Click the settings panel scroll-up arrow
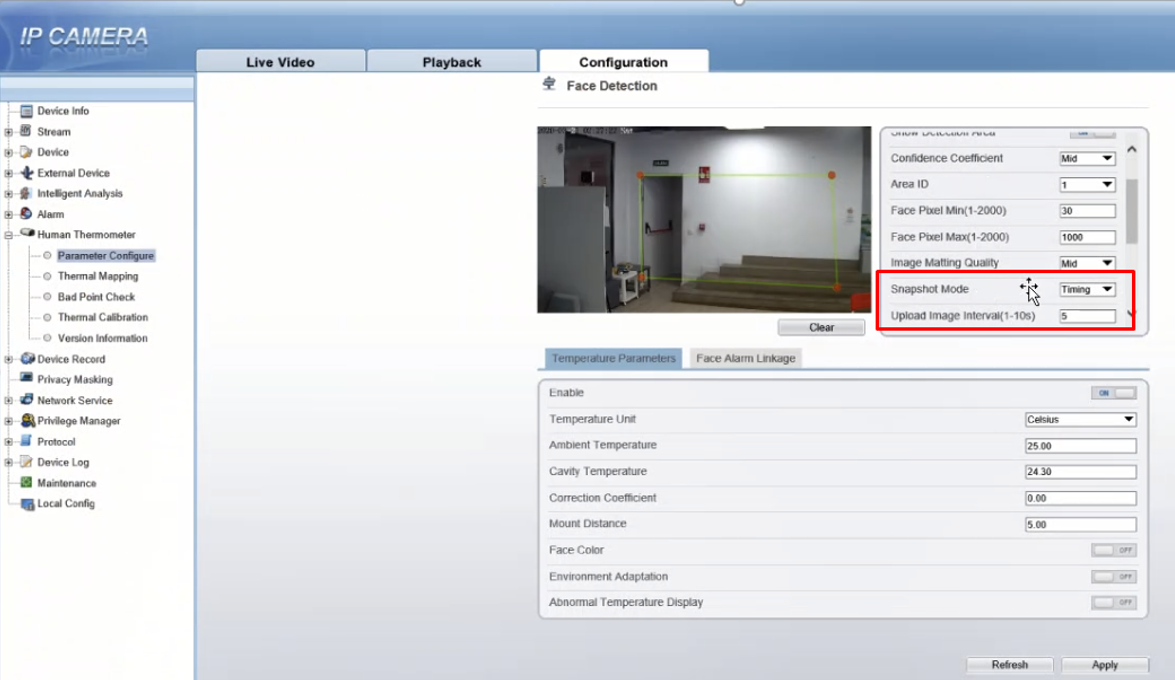 tap(1132, 149)
